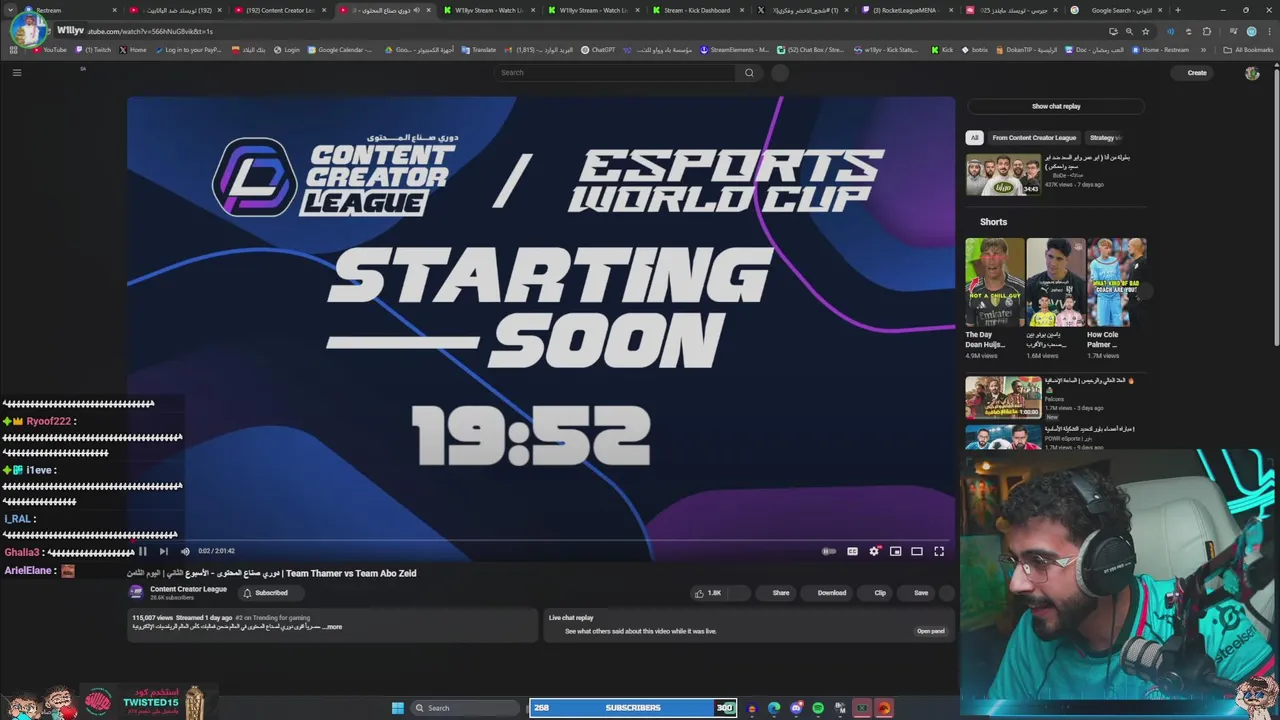Screen dimensions: 1280x720
Task: Open more actions menu next to Save
Action: (x=947, y=593)
